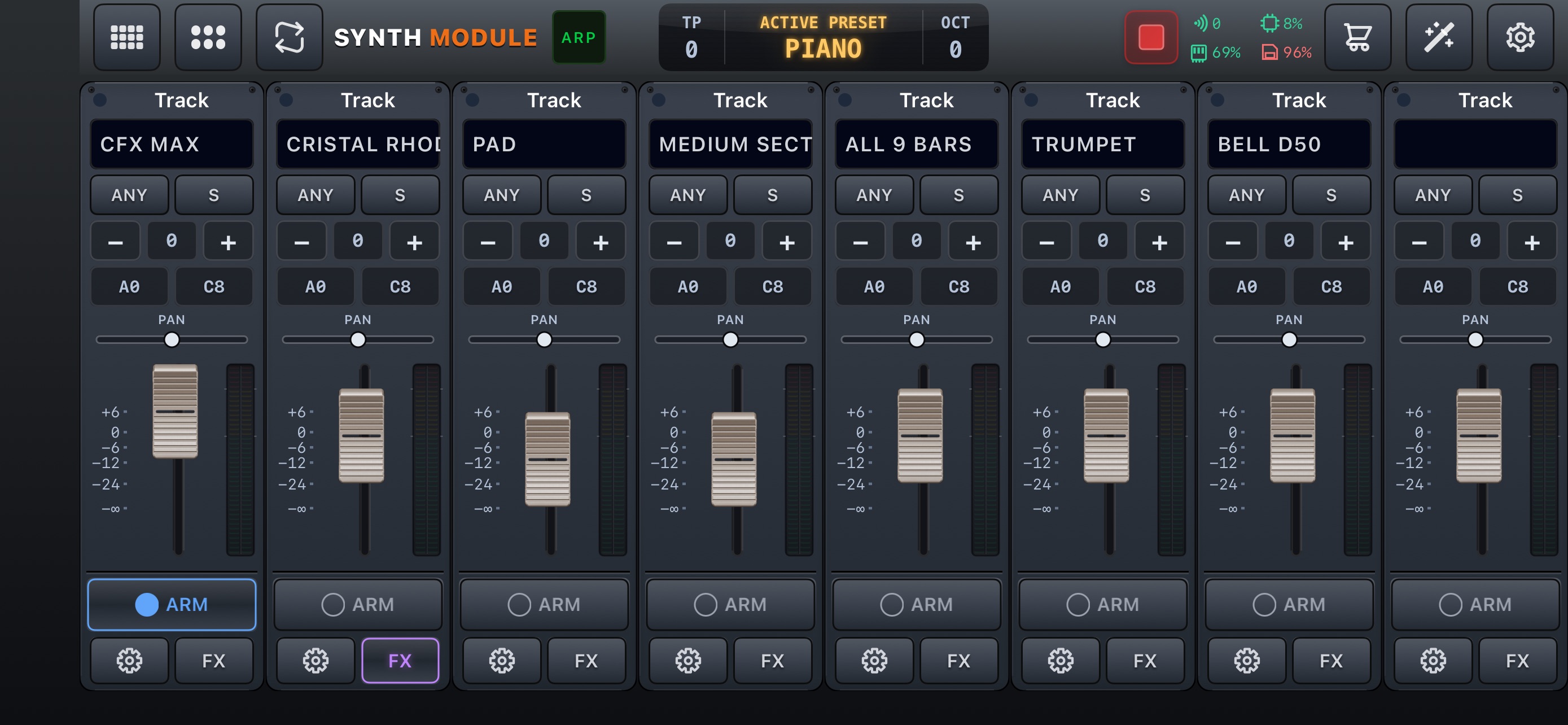Set A0 low key limit on CFX MAX

[x=129, y=286]
